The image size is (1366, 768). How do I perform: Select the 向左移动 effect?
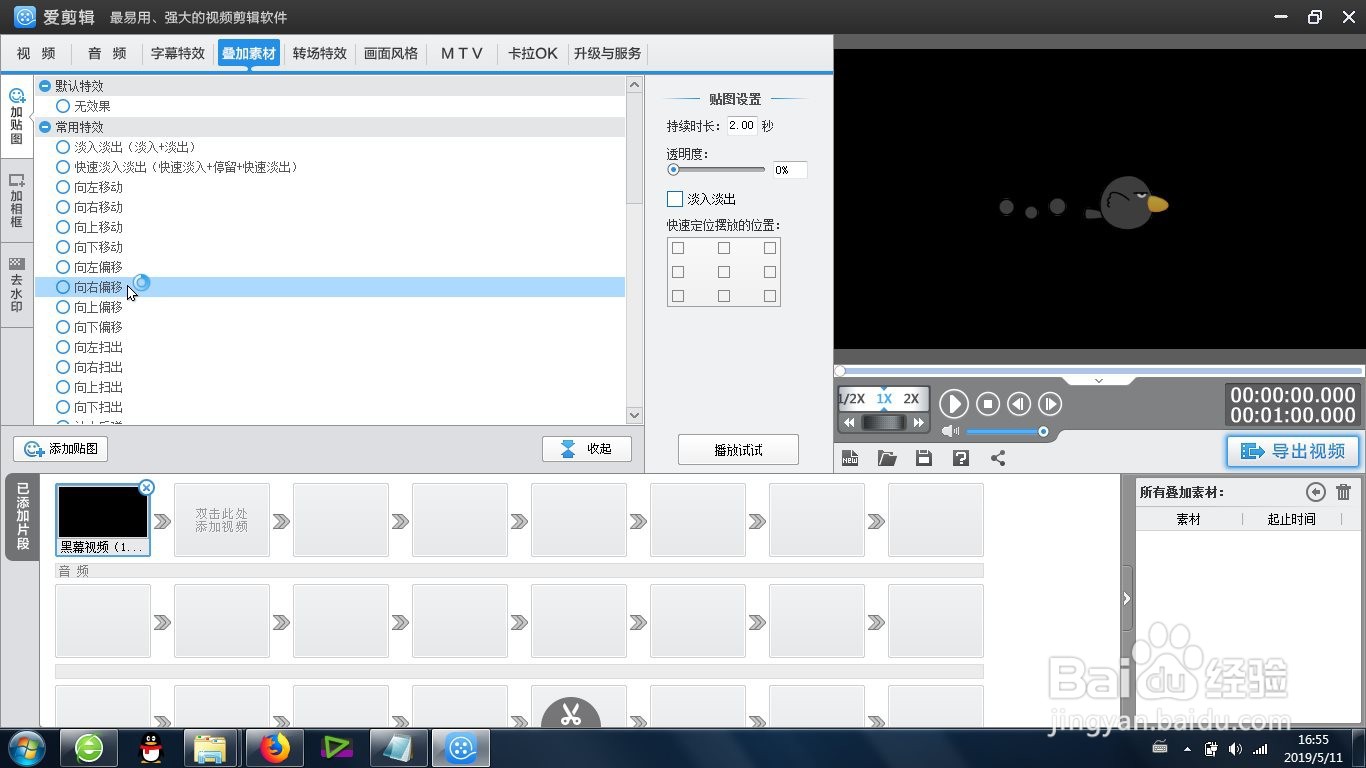[90, 187]
